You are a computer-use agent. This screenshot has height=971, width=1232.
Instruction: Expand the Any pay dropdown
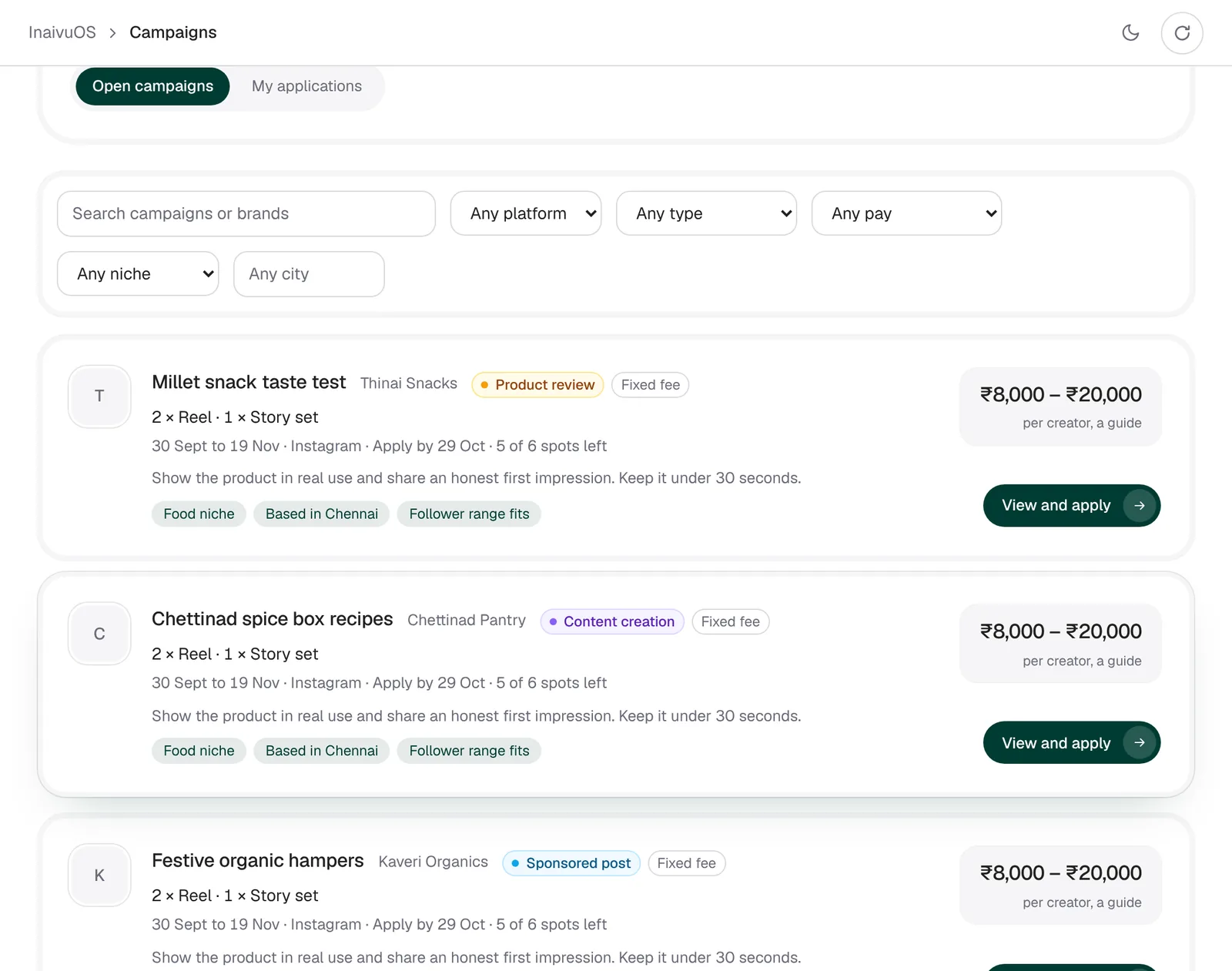coord(906,213)
